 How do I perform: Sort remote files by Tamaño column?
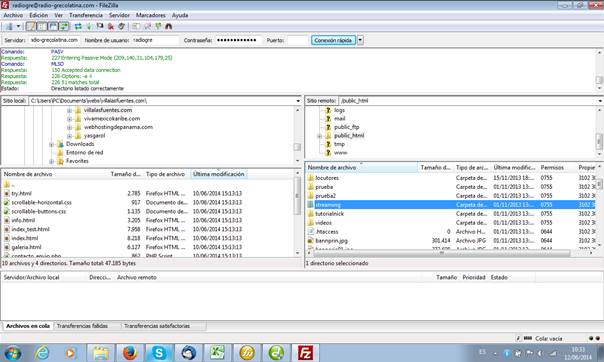(435, 168)
